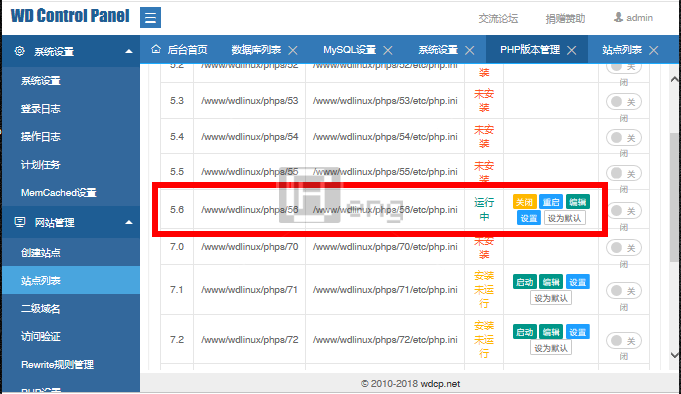Click 设置 button for PHP 7.1
681x394 pixels.
[x=578, y=282]
